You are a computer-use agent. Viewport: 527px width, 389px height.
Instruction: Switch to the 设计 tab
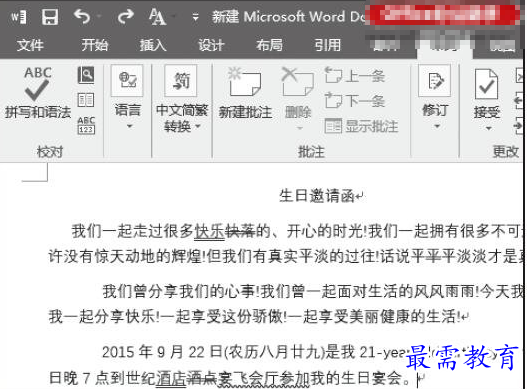click(x=211, y=45)
